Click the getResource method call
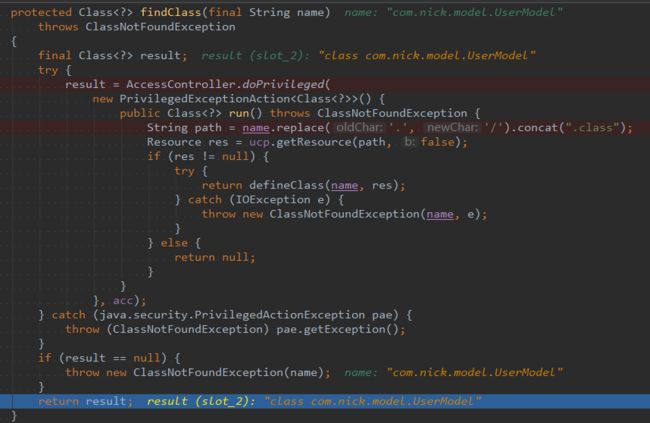 coord(314,142)
